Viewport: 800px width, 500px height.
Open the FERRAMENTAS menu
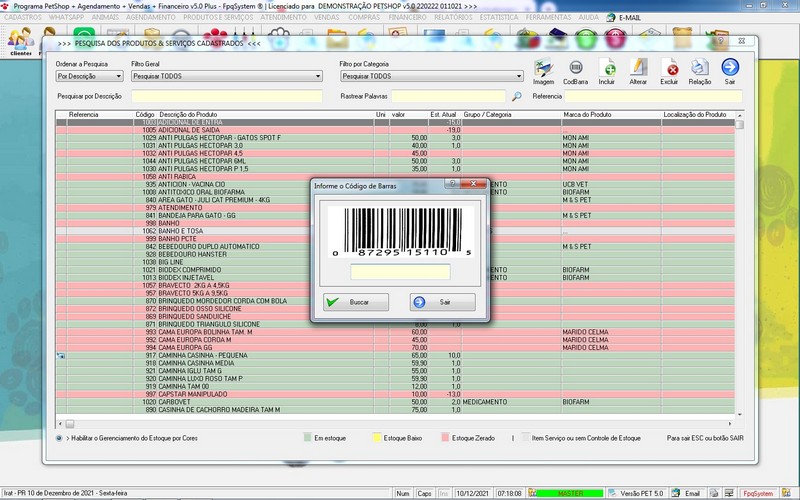[548, 17]
